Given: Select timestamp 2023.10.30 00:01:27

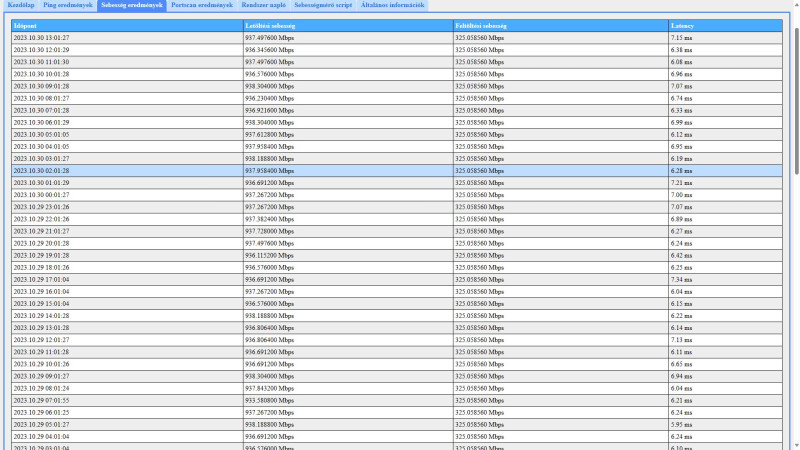Looking at the screenshot, I should click(41, 195).
